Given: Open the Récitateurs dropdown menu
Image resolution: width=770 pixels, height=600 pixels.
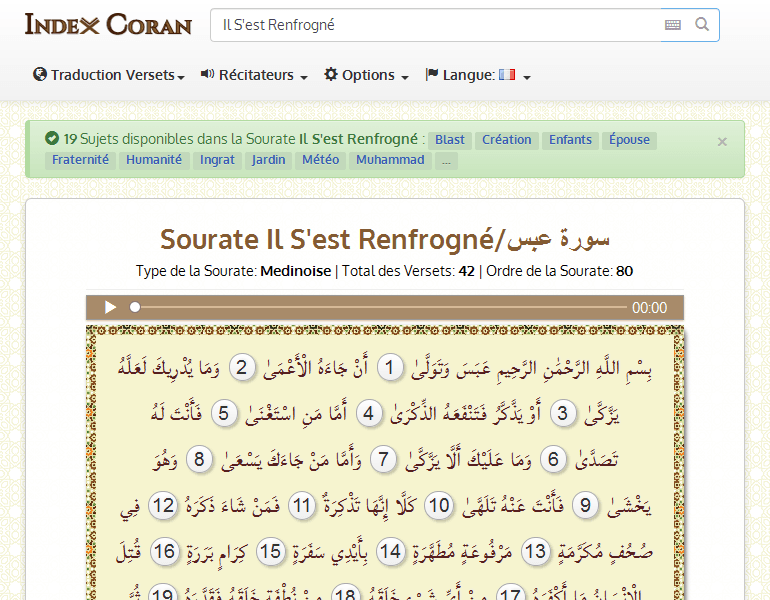Looking at the screenshot, I should tap(254, 75).
